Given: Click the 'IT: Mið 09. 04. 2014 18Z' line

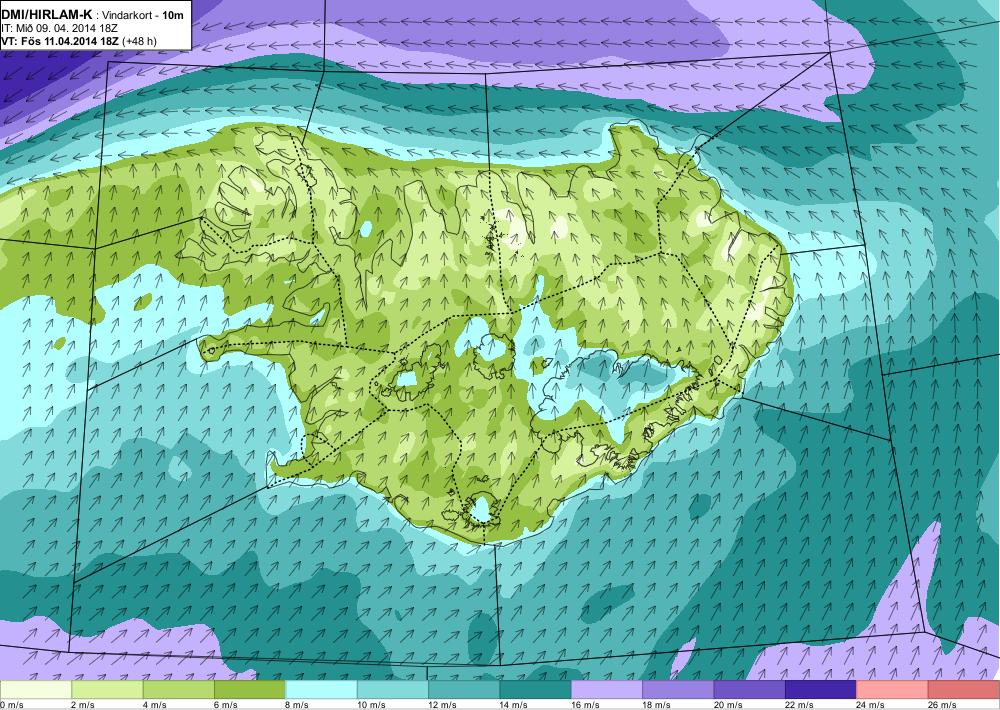Looking at the screenshot, I should coord(59,28).
